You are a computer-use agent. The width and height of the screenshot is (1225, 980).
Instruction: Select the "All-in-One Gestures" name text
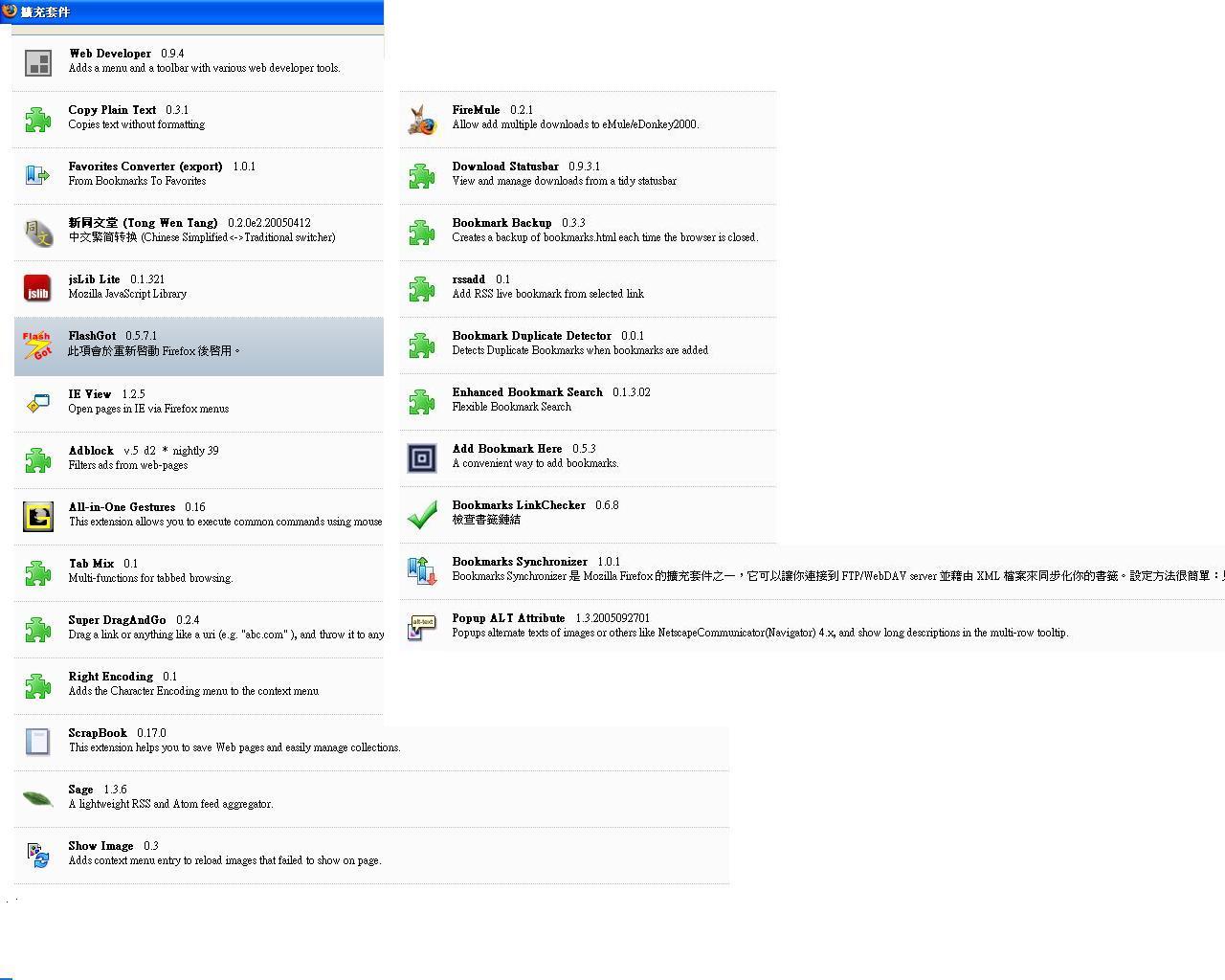(x=122, y=507)
